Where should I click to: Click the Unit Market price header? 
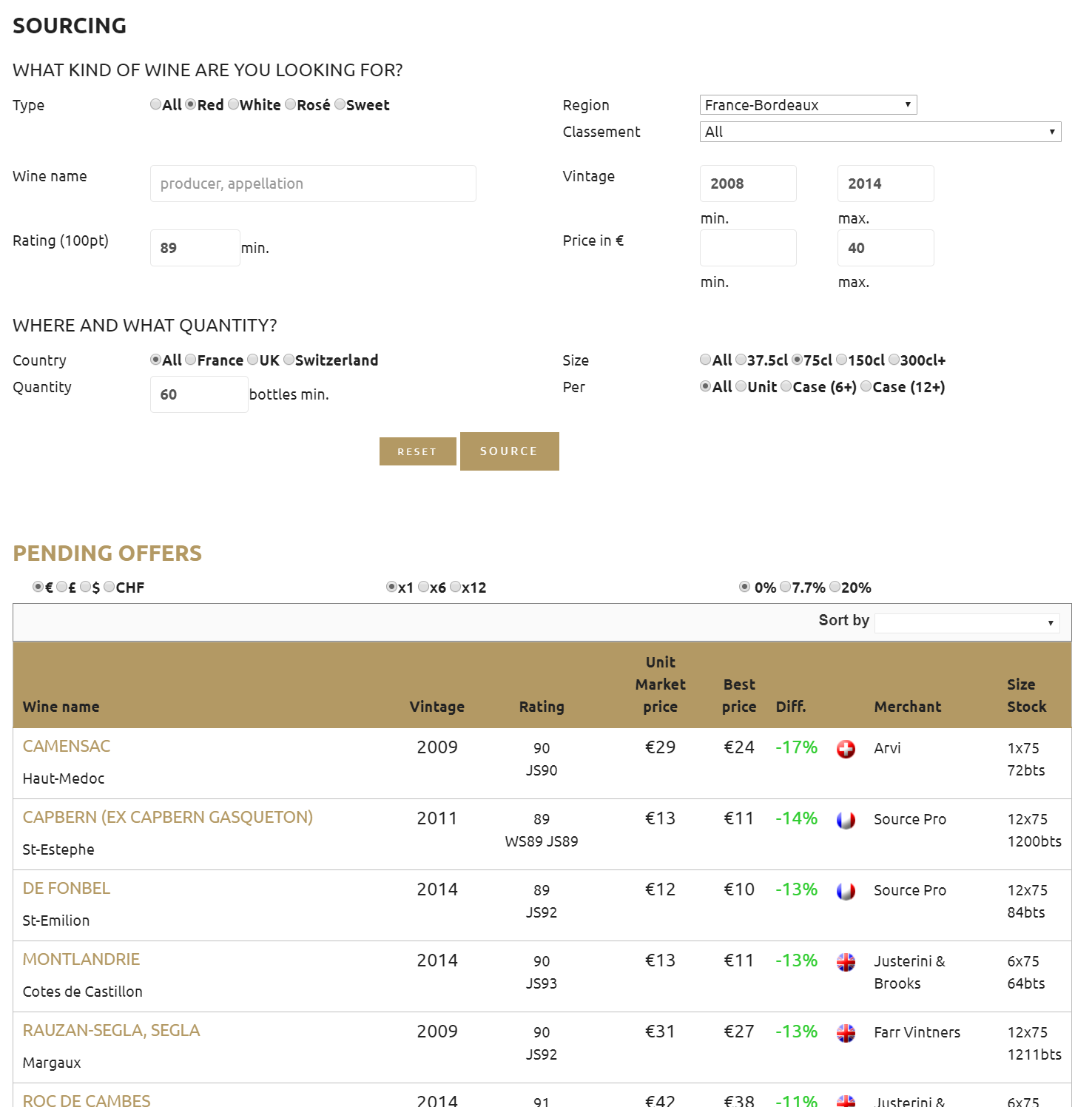point(661,684)
